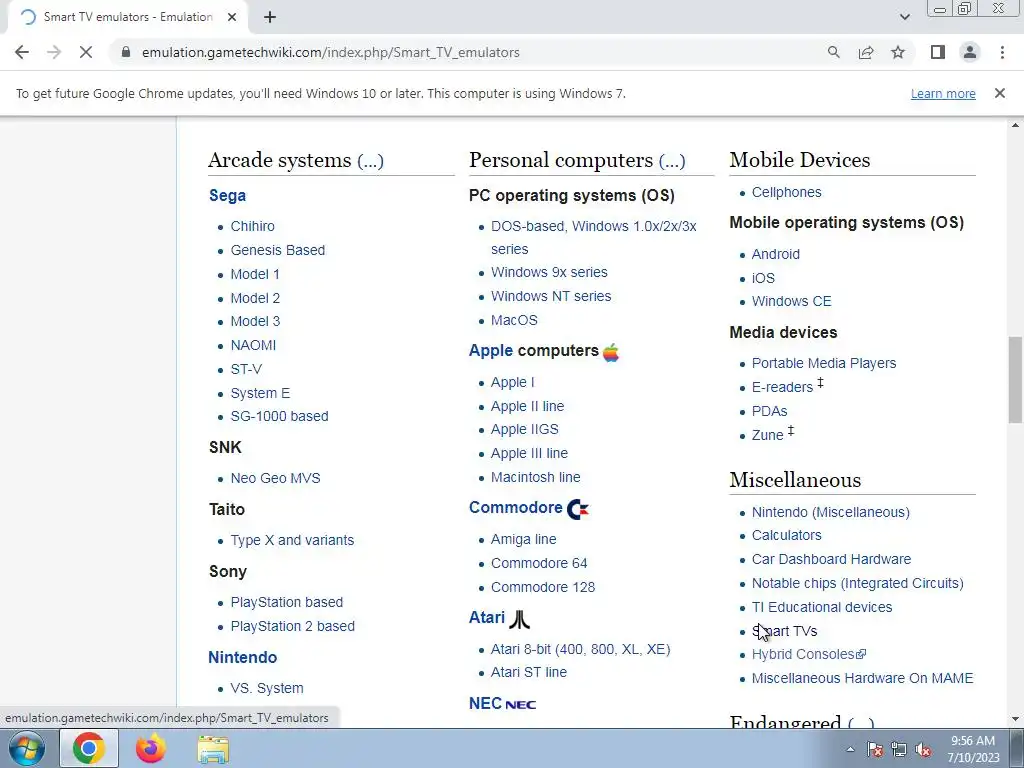Open the Commodore heading link

(x=515, y=507)
